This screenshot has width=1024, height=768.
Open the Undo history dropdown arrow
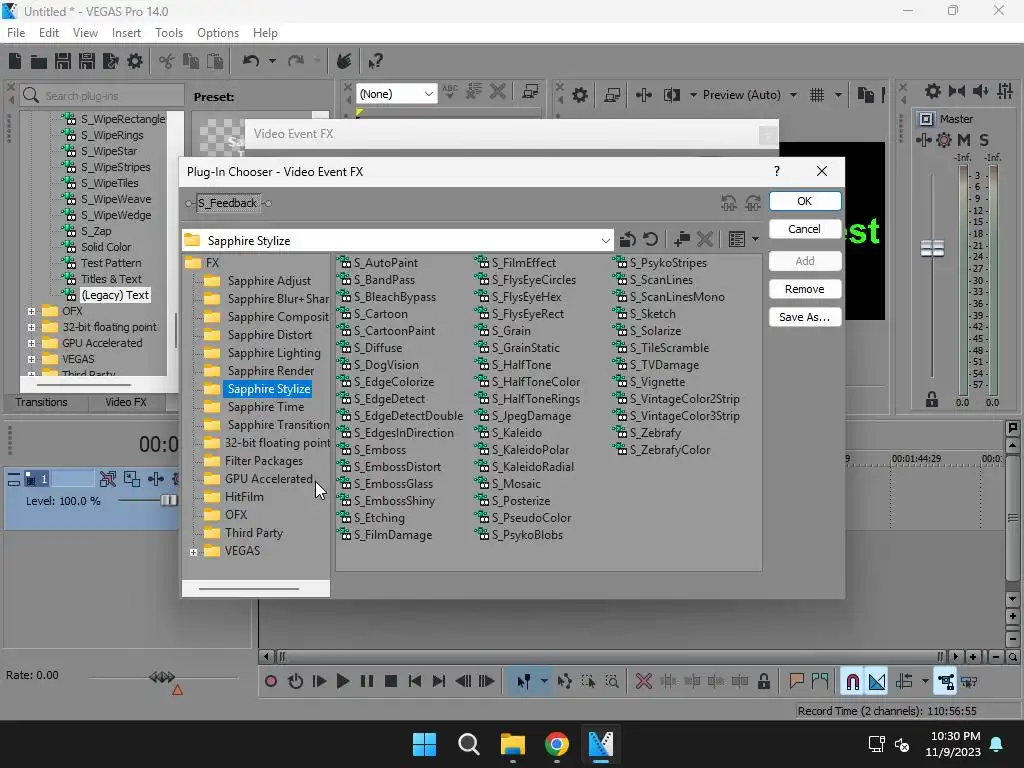tap(272, 61)
